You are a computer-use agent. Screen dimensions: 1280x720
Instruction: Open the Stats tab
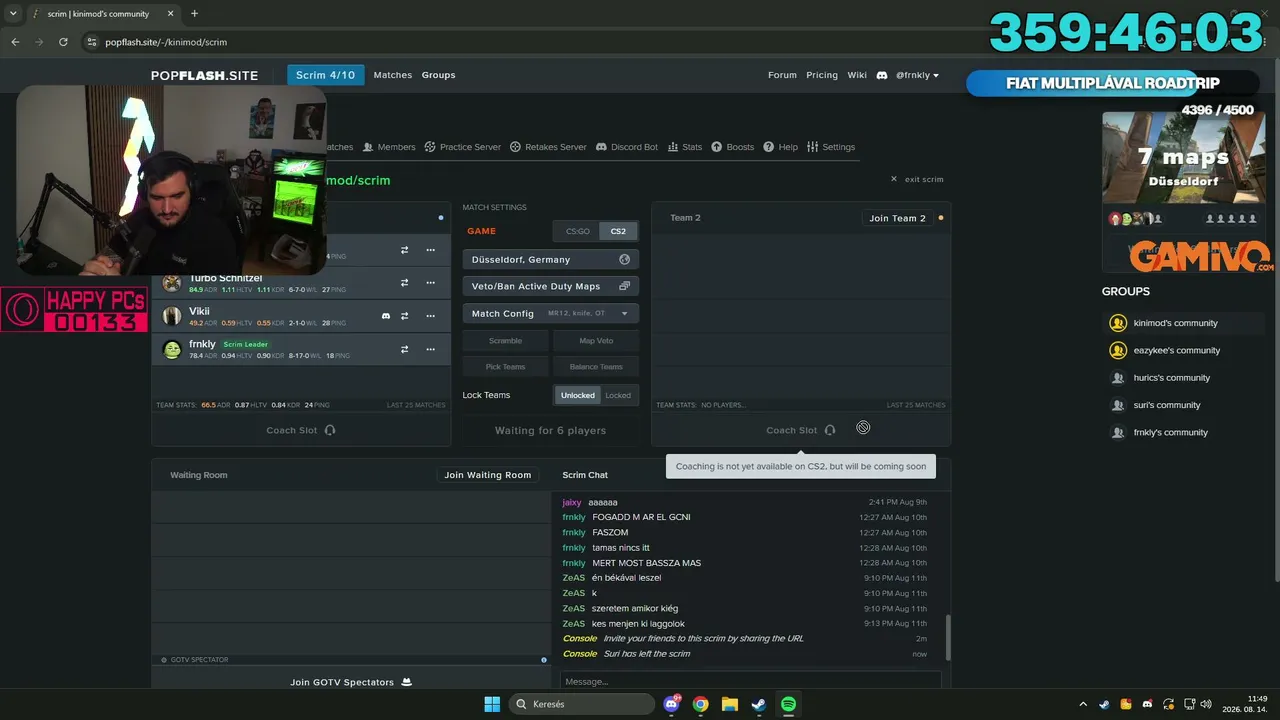point(685,147)
